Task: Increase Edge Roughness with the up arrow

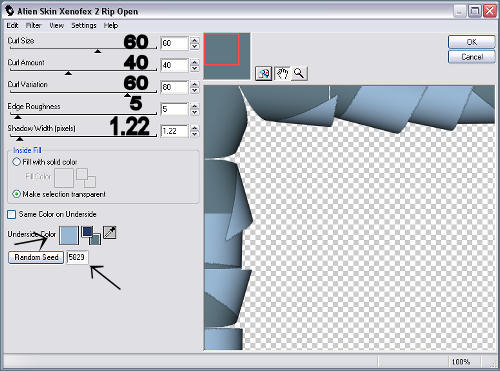Action: [194, 106]
